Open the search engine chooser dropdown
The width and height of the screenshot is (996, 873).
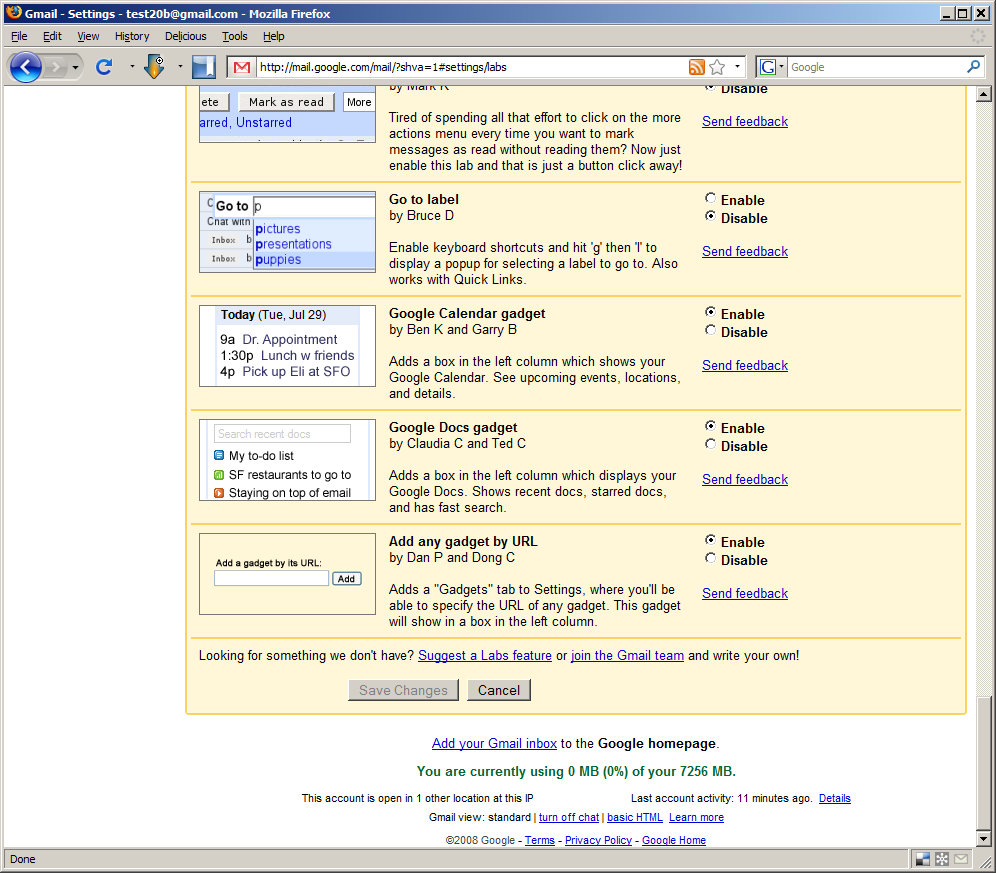(x=781, y=67)
